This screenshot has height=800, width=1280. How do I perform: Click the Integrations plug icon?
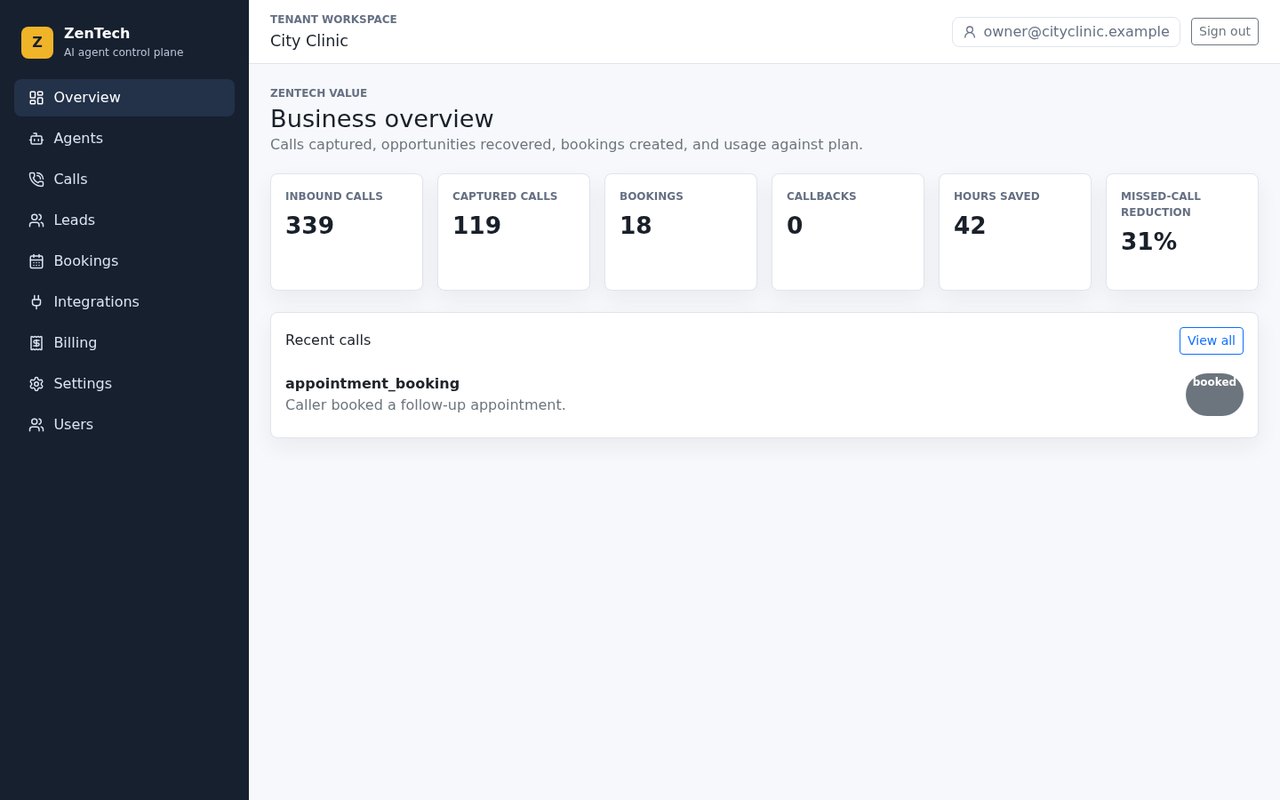pyautogui.click(x=36, y=303)
